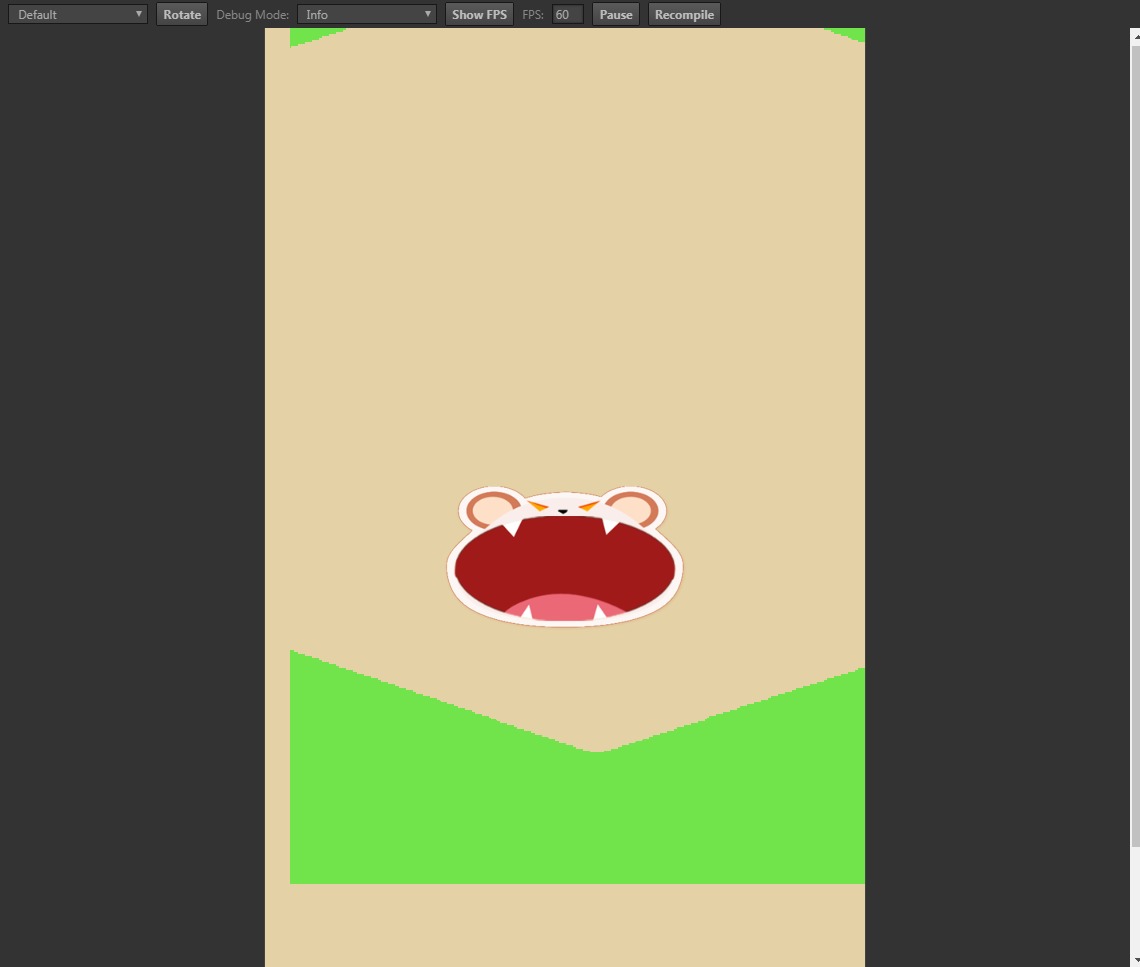Click the FPS: label text

(x=533, y=15)
